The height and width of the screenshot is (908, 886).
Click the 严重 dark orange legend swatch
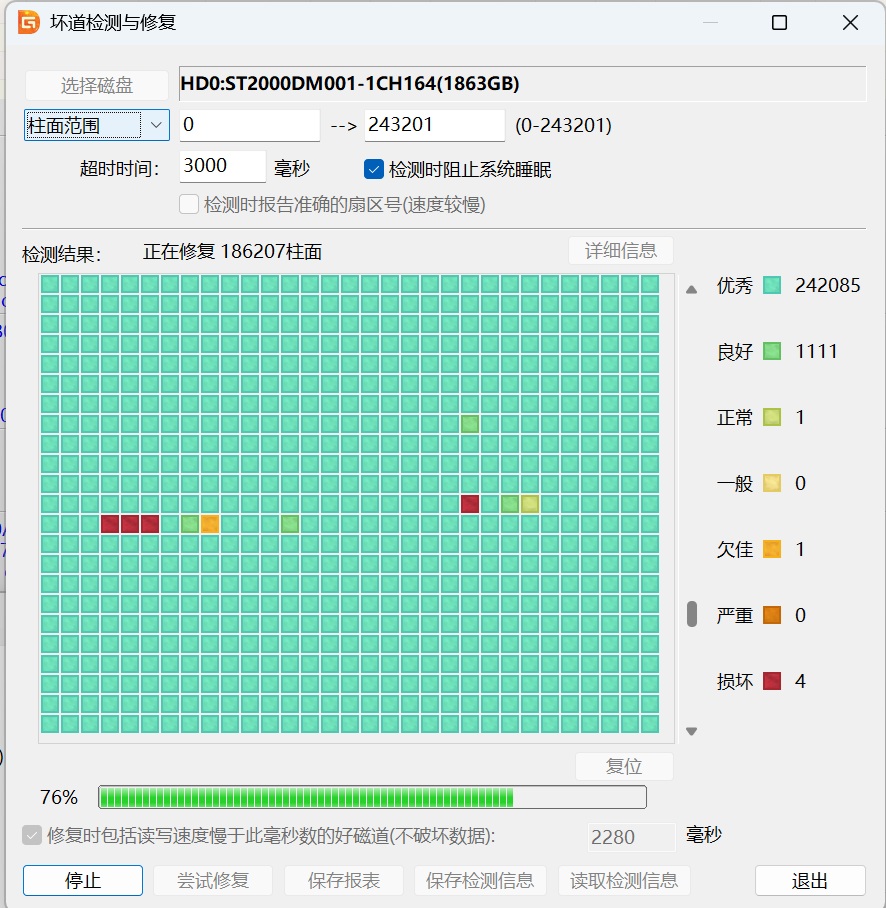[772, 615]
